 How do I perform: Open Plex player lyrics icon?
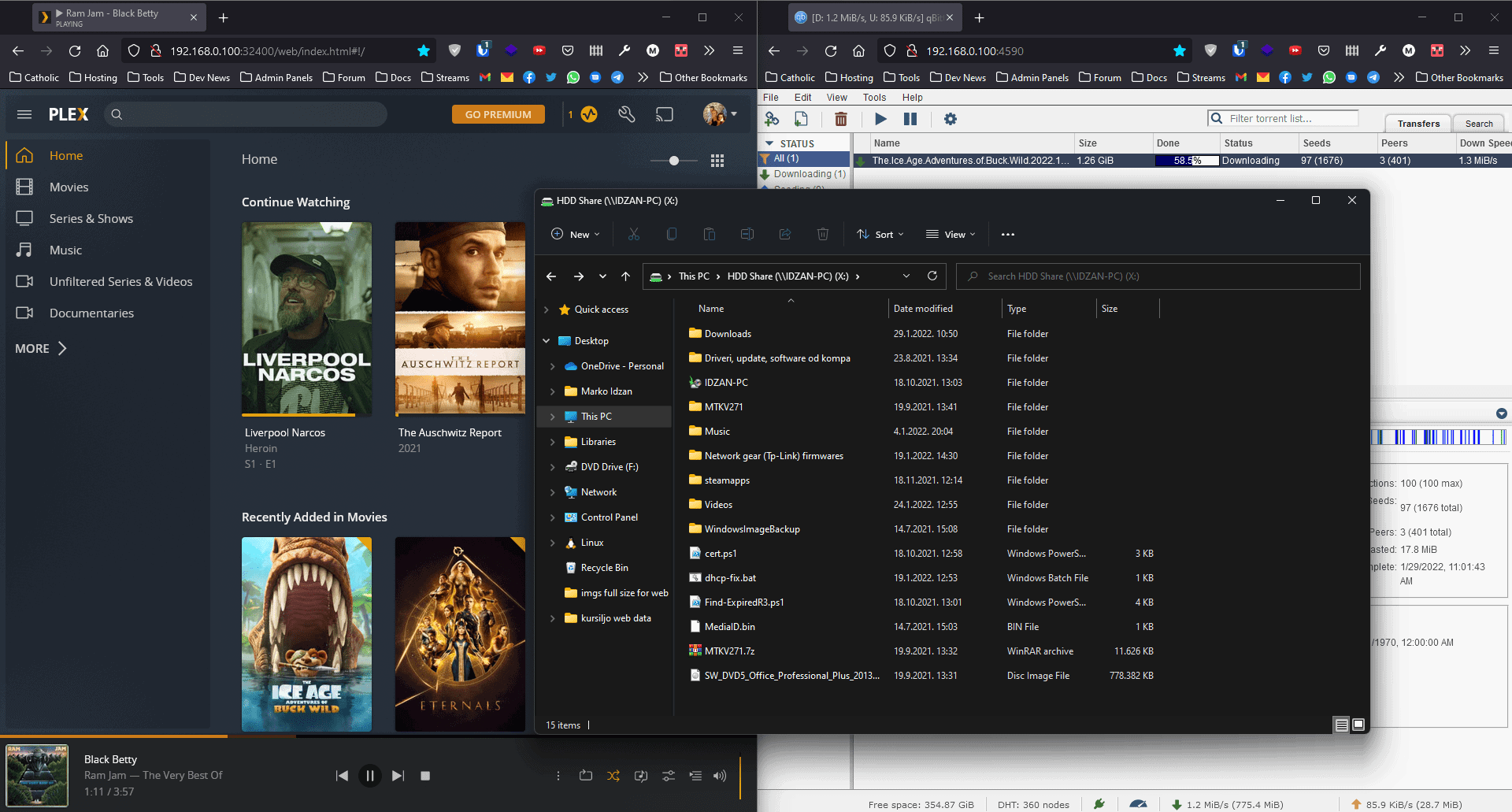[641, 776]
